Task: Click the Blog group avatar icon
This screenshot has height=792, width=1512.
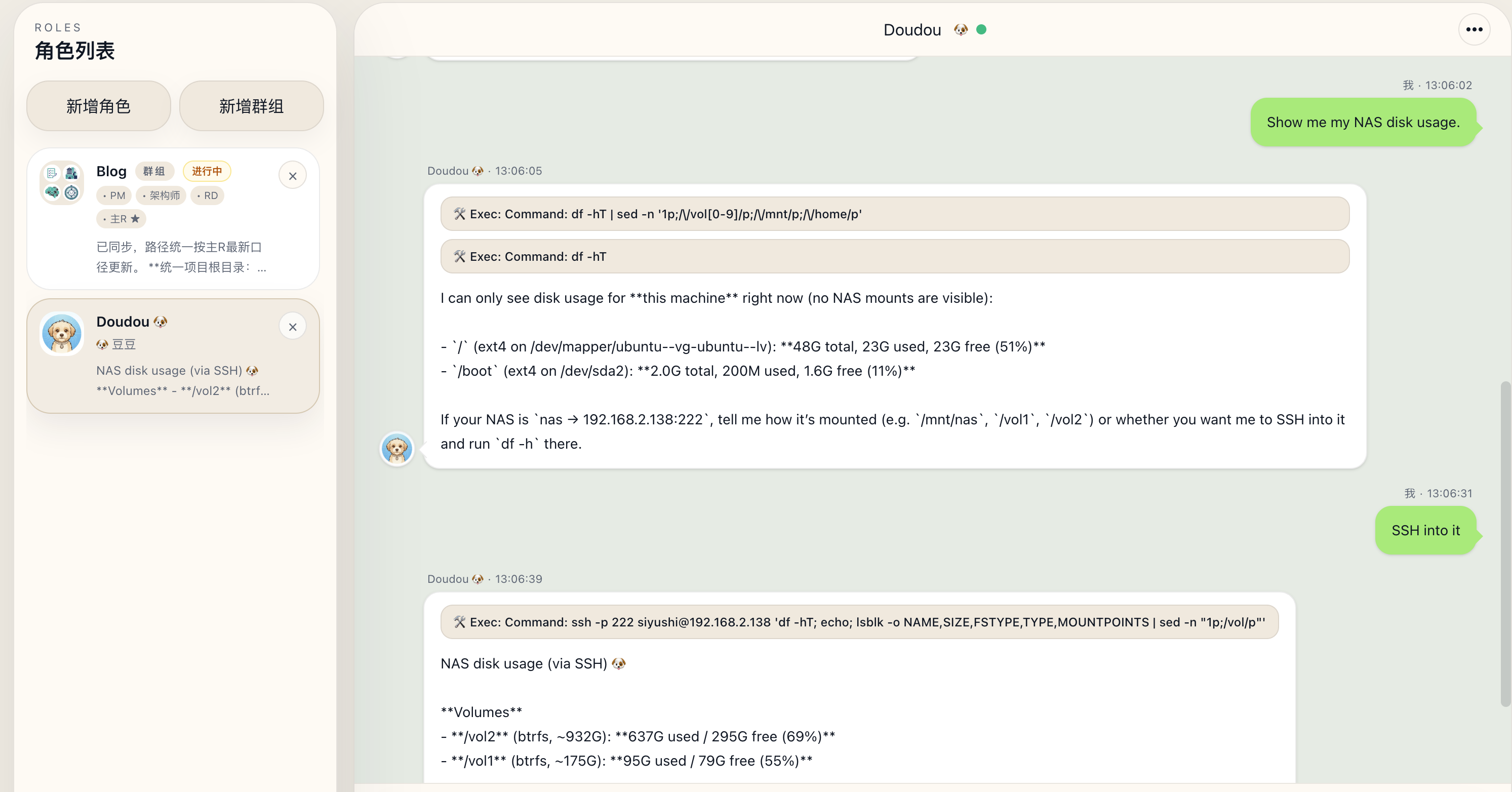Action: (62, 183)
